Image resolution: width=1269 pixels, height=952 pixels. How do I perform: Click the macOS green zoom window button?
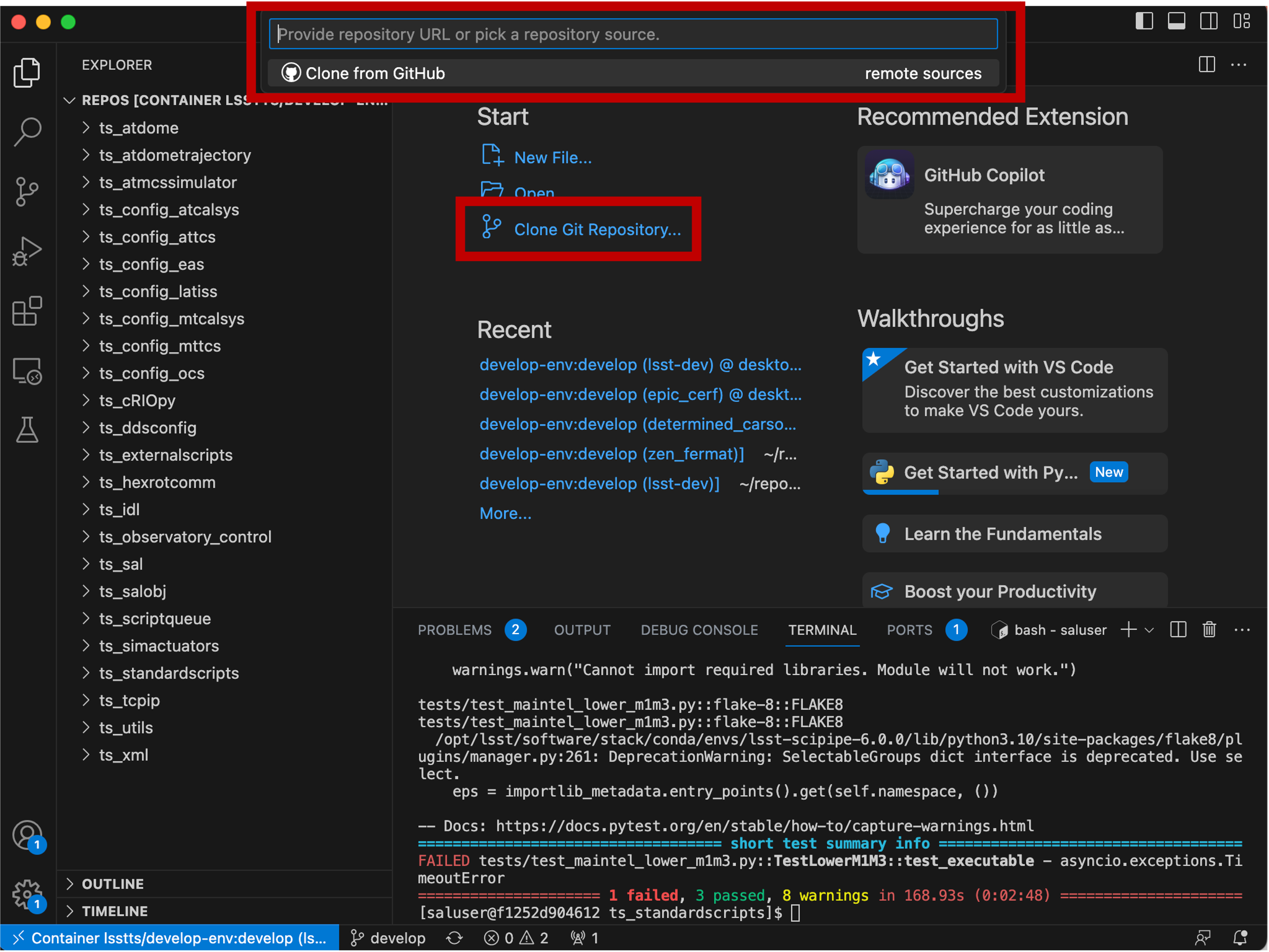tap(68, 22)
